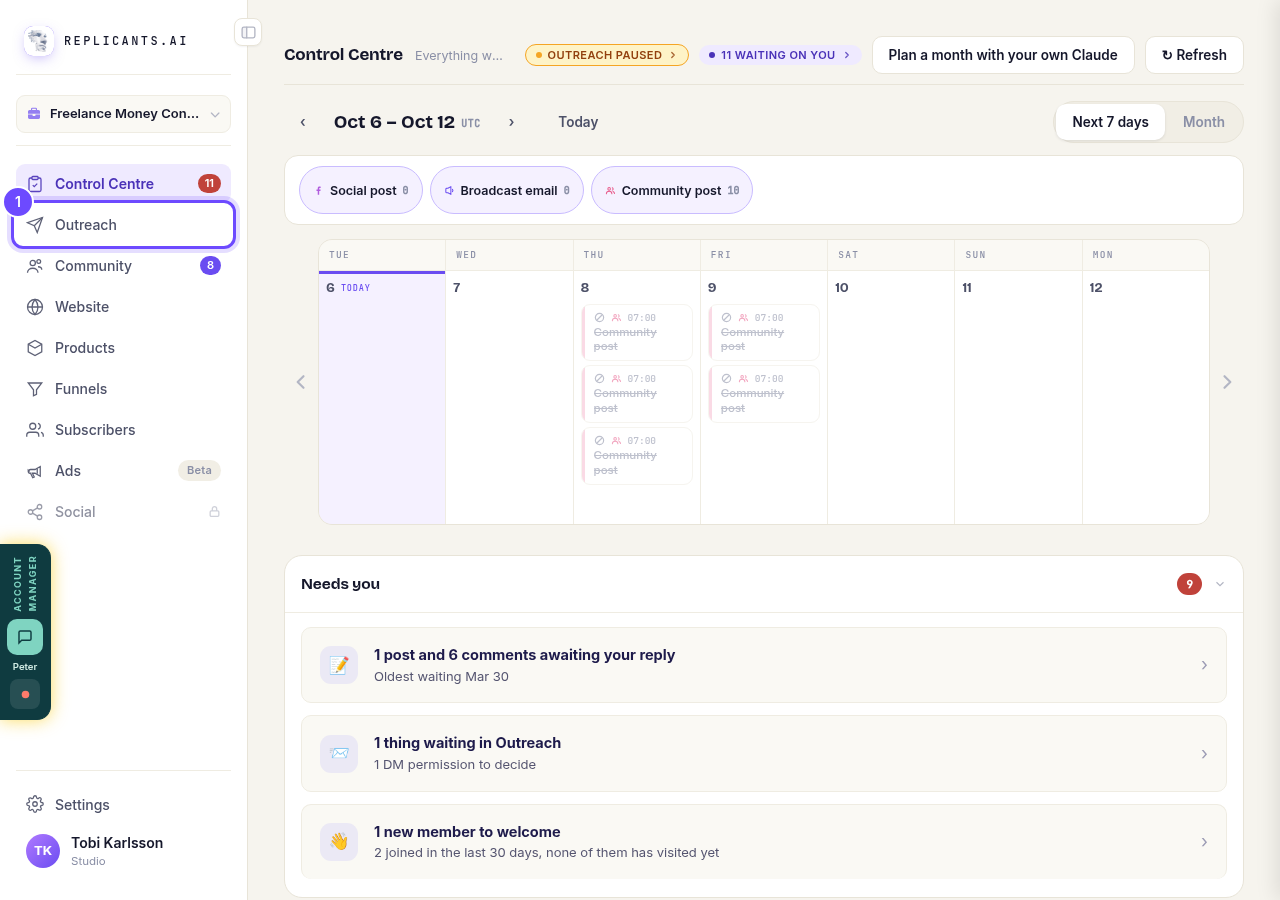
Task: Click the Community people icon in sidebar
Action: (35, 266)
